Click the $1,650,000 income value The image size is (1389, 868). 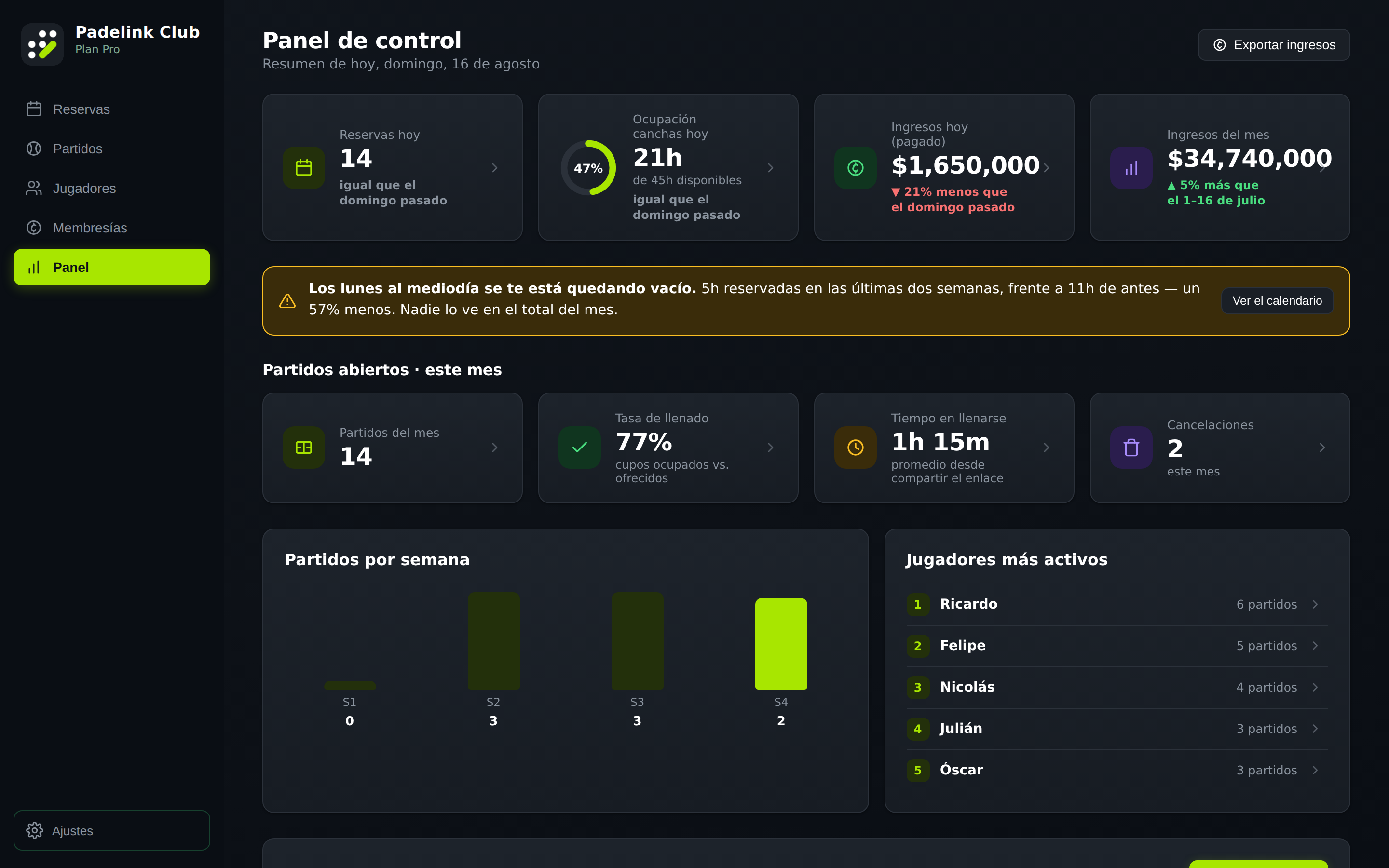click(x=966, y=166)
